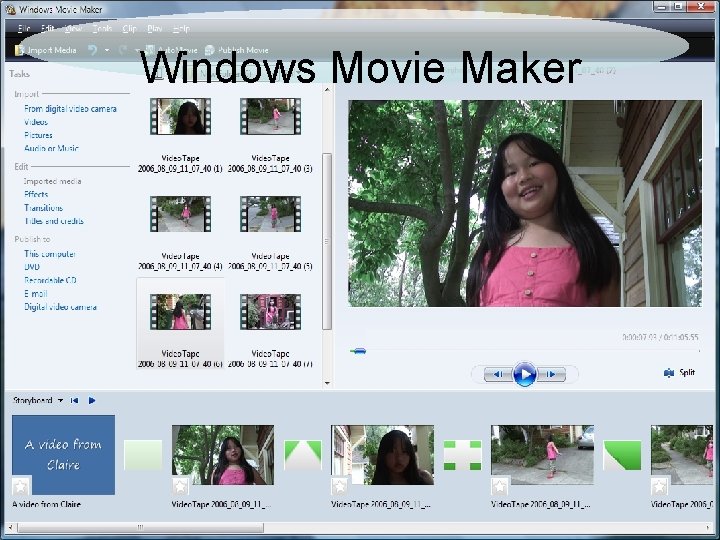Import Videos link in Tasks pane
The height and width of the screenshot is (540, 720).
click(x=36, y=122)
